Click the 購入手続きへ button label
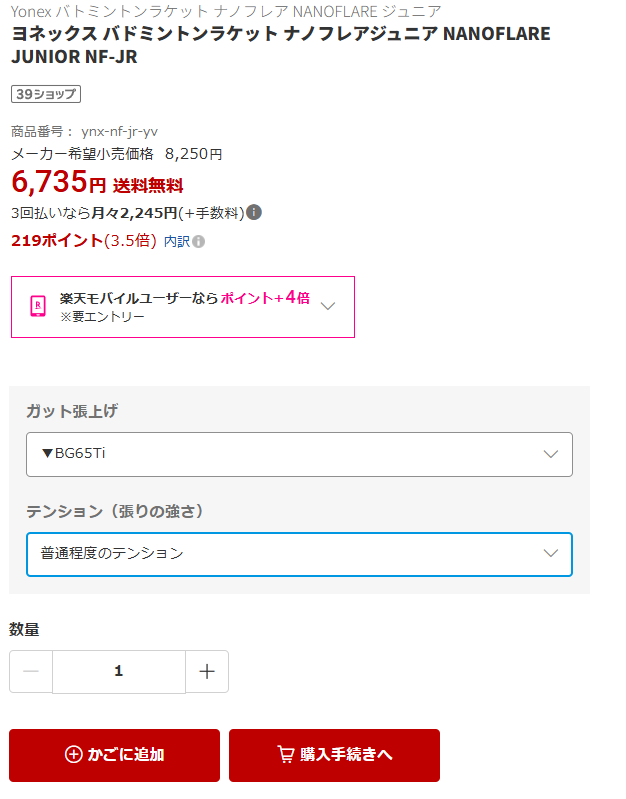This screenshot has width=626, height=799. 346,755
